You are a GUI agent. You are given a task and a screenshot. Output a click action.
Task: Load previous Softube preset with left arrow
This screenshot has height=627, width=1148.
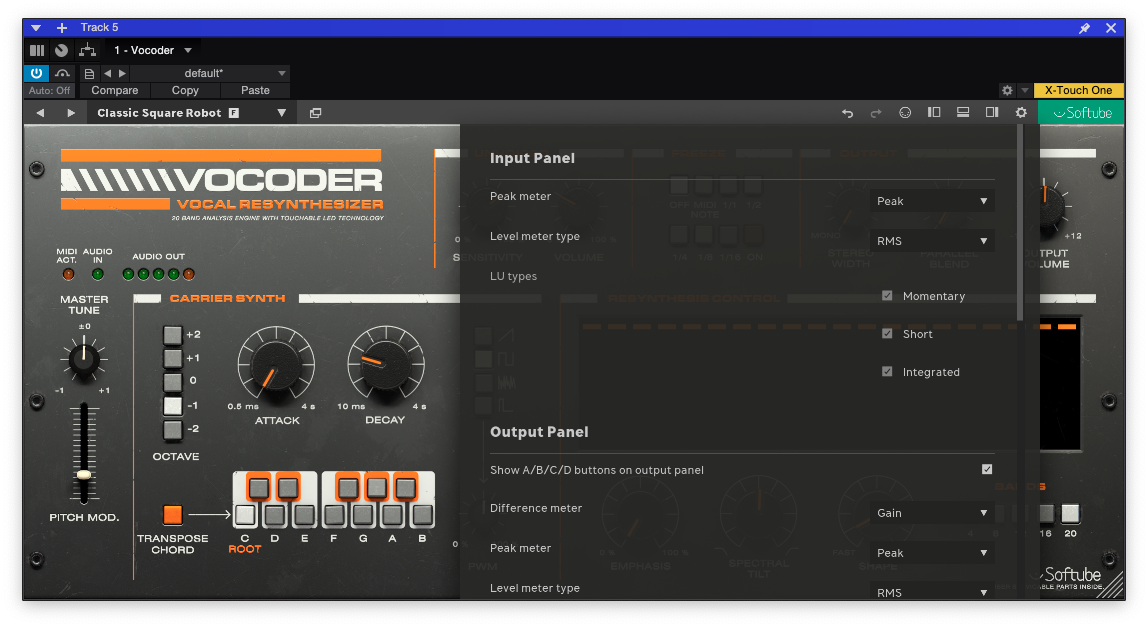pyautogui.click(x=40, y=113)
